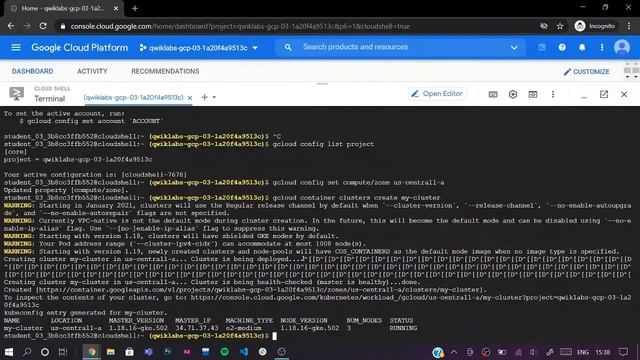
Task: Click the browser forward arrow
Action: (x=27, y=26)
